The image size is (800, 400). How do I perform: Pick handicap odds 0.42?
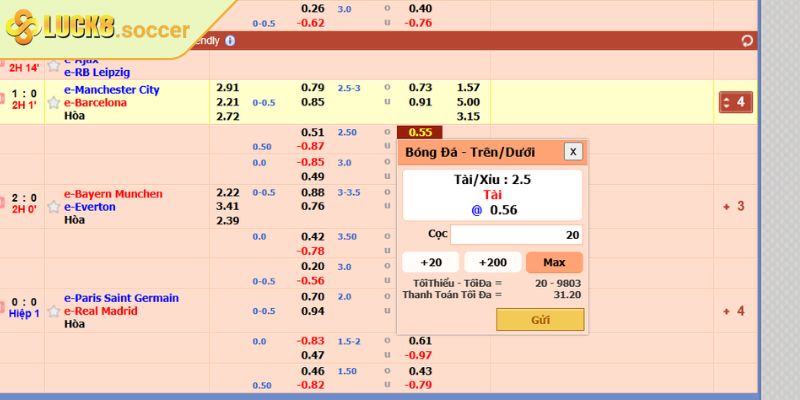point(313,237)
